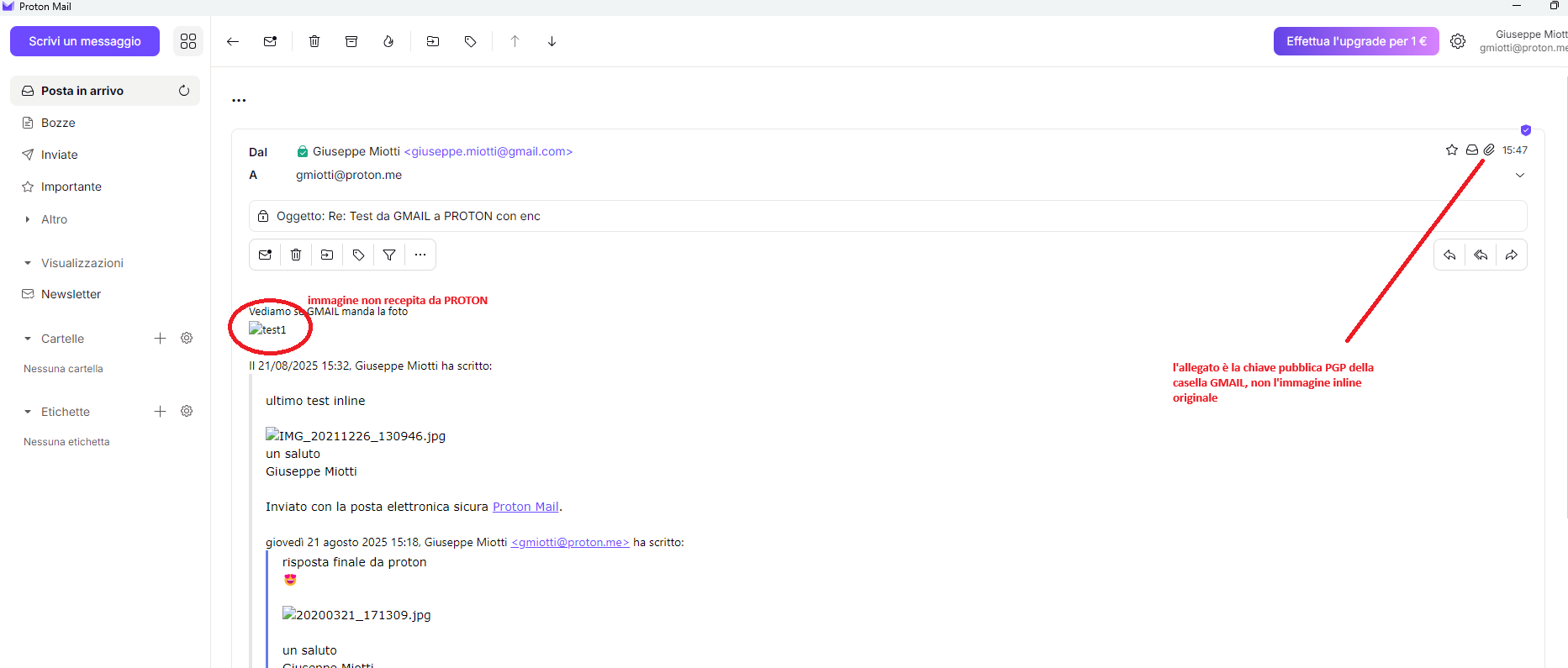Collapse the Visualizzazioni section

click(28, 263)
